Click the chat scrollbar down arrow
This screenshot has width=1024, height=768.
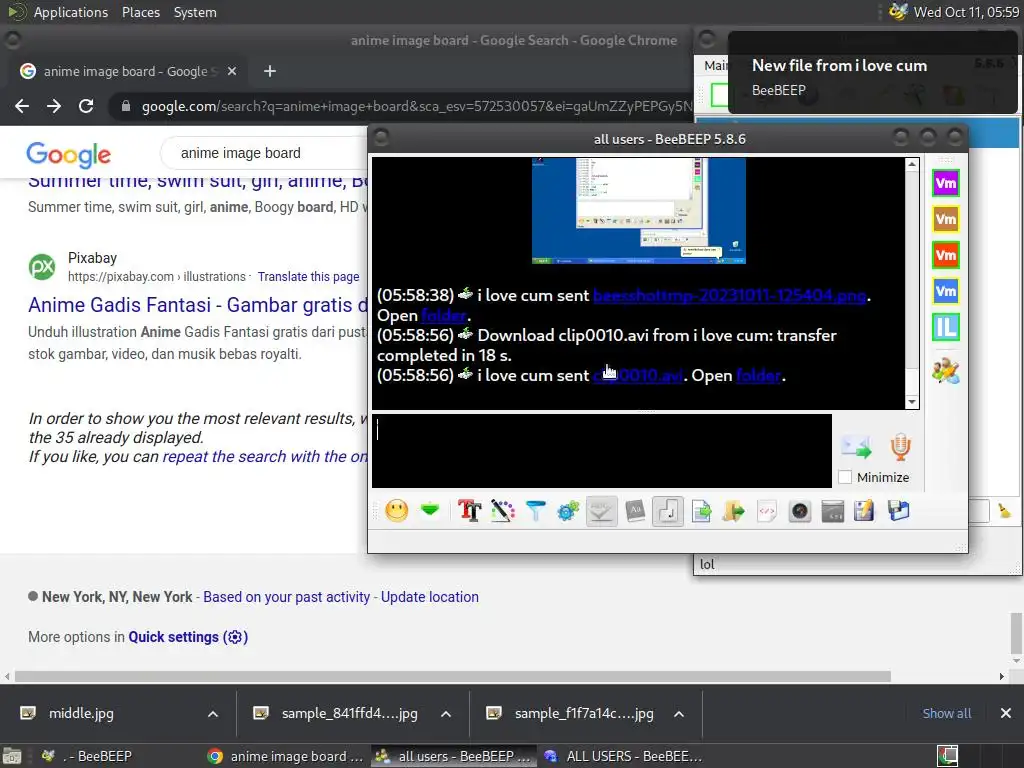click(912, 402)
